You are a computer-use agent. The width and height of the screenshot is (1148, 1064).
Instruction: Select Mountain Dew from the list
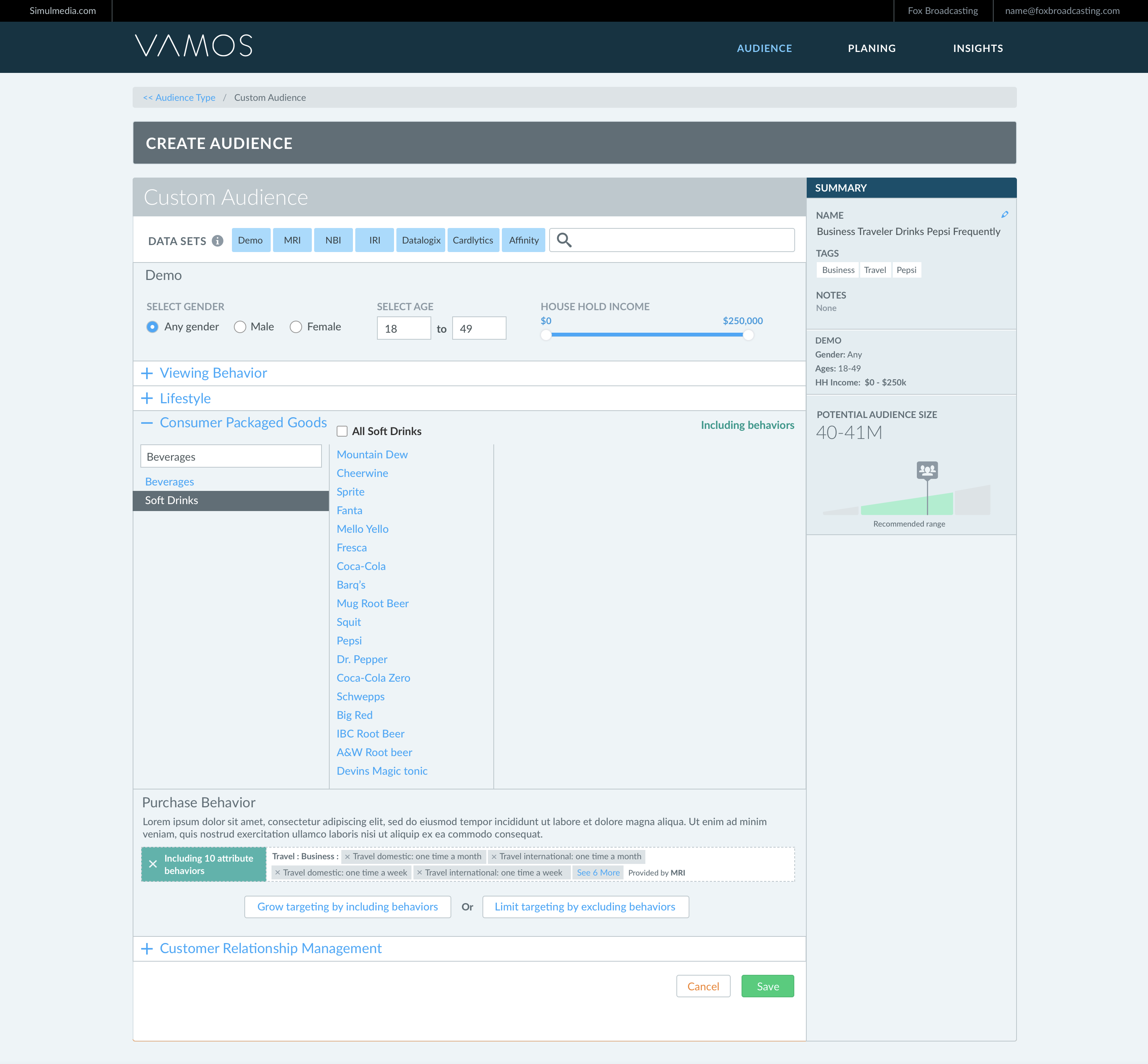(x=372, y=454)
